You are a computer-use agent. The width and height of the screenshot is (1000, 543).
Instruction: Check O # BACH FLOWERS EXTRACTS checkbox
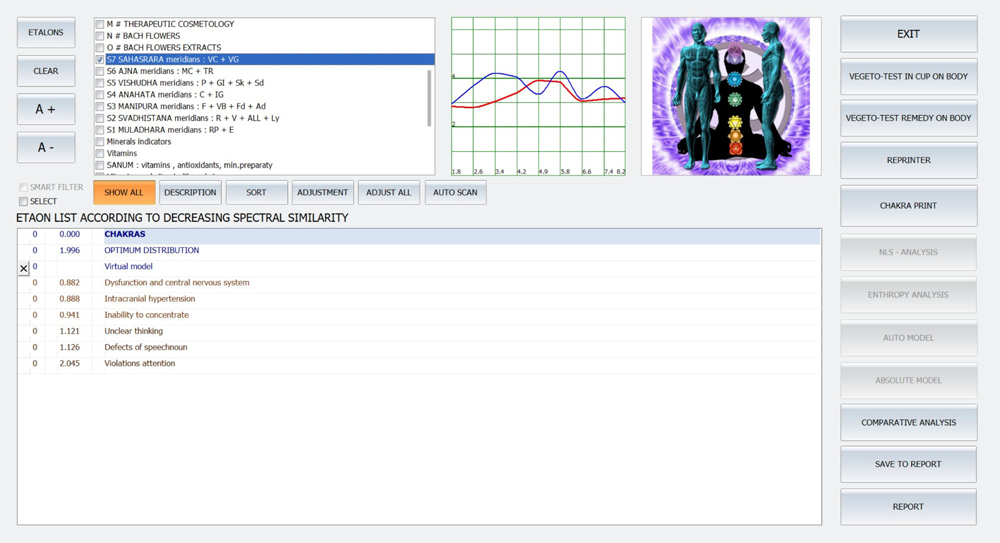[x=99, y=48]
